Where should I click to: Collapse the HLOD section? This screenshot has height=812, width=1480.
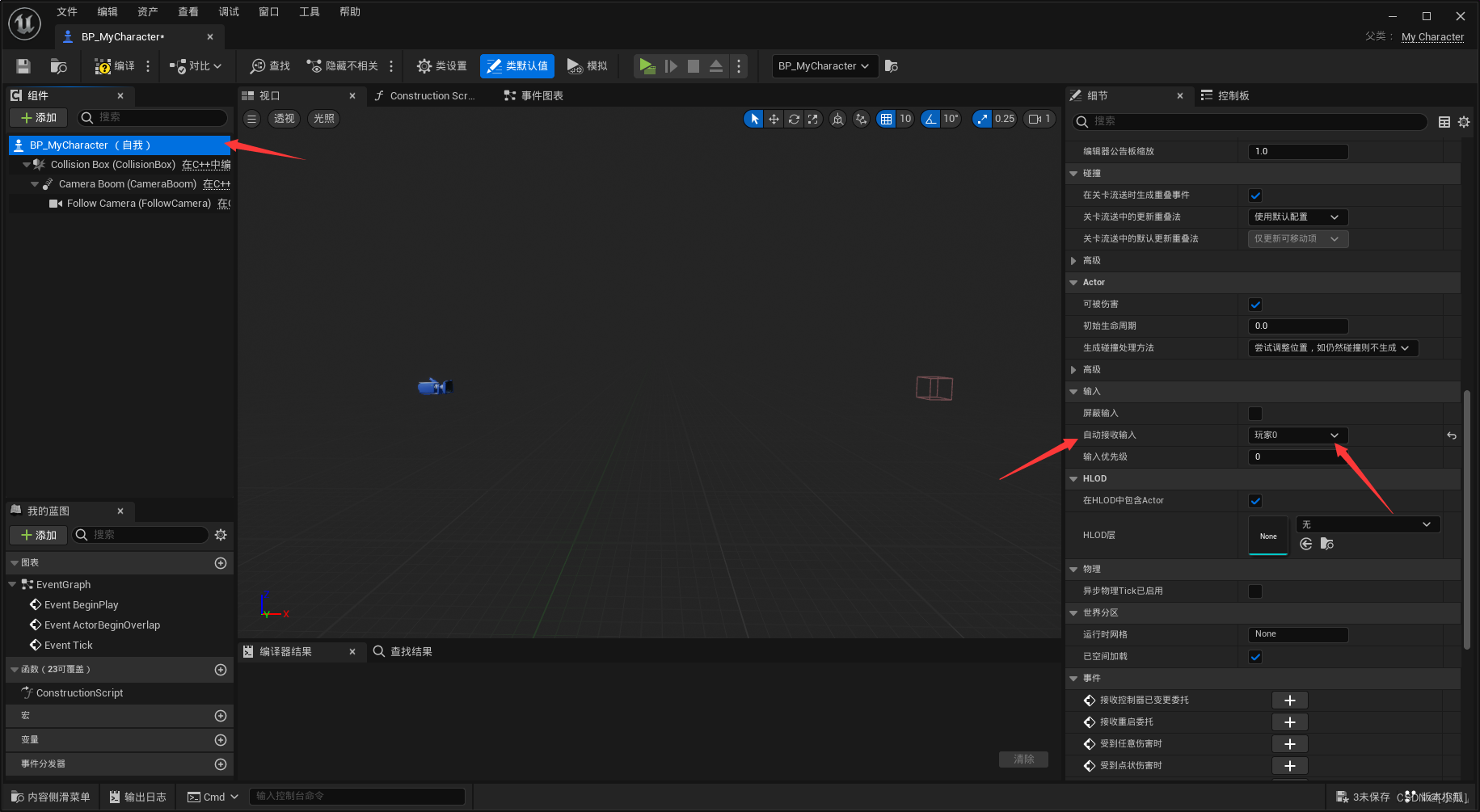click(x=1073, y=479)
